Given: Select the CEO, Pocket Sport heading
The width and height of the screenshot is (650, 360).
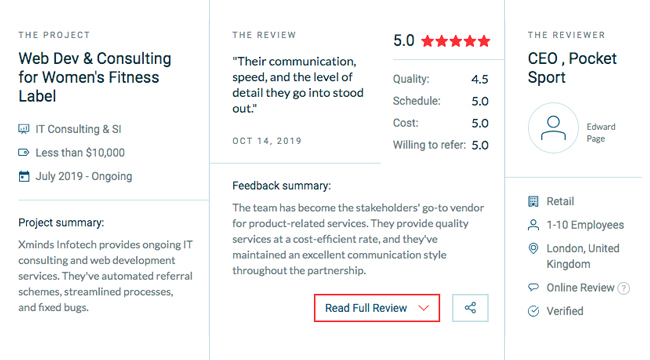Looking at the screenshot, I should [x=572, y=68].
